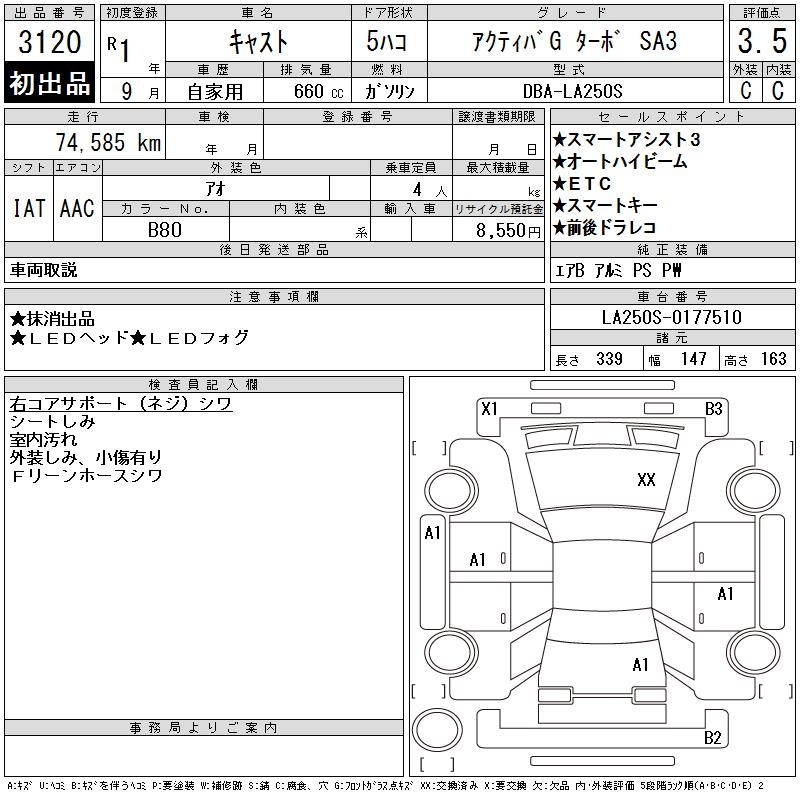Select the air conditioner value AAC
The image size is (800, 800).
point(77,208)
